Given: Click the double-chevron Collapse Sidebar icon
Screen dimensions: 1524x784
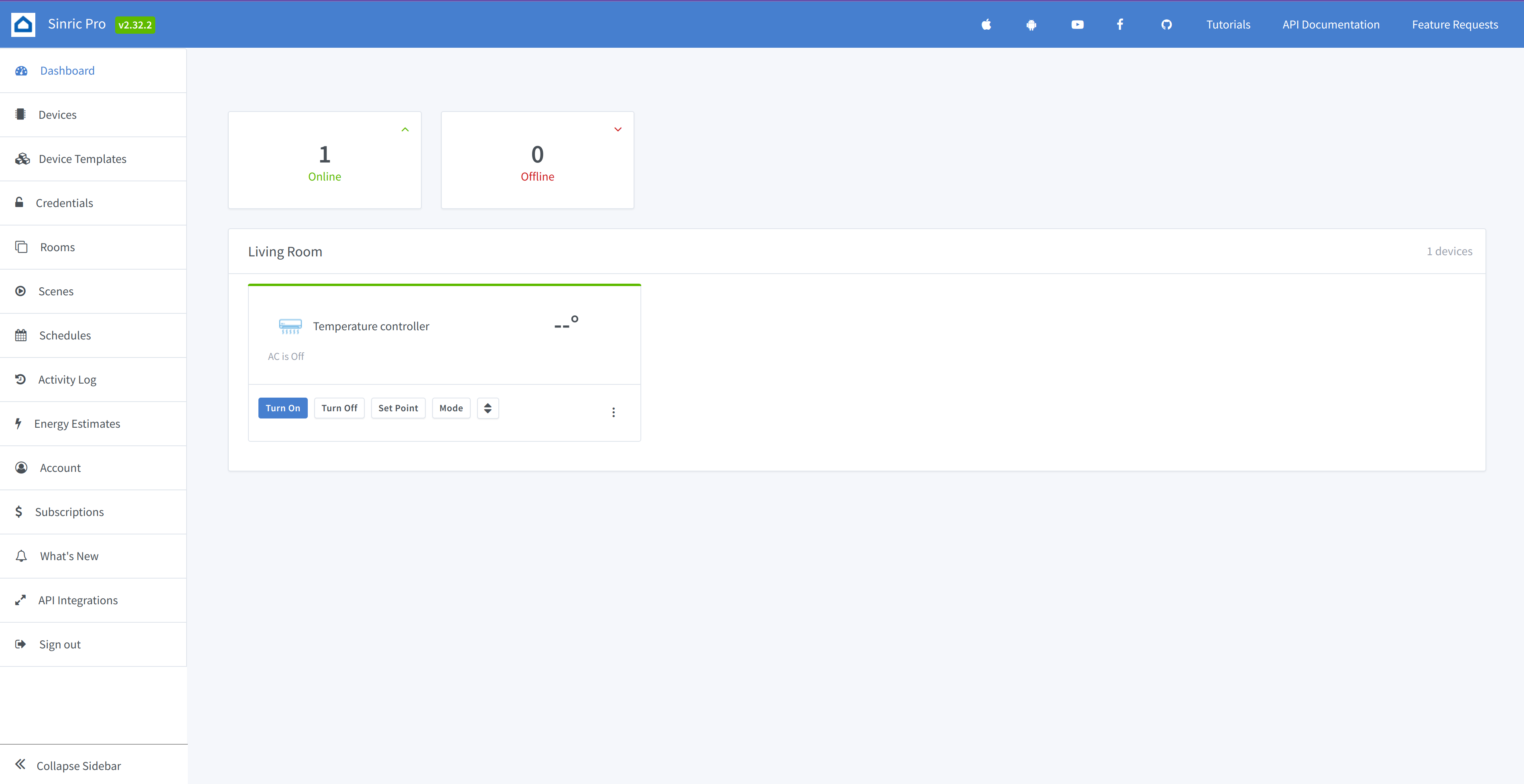Looking at the screenshot, I should coord(20,764).
